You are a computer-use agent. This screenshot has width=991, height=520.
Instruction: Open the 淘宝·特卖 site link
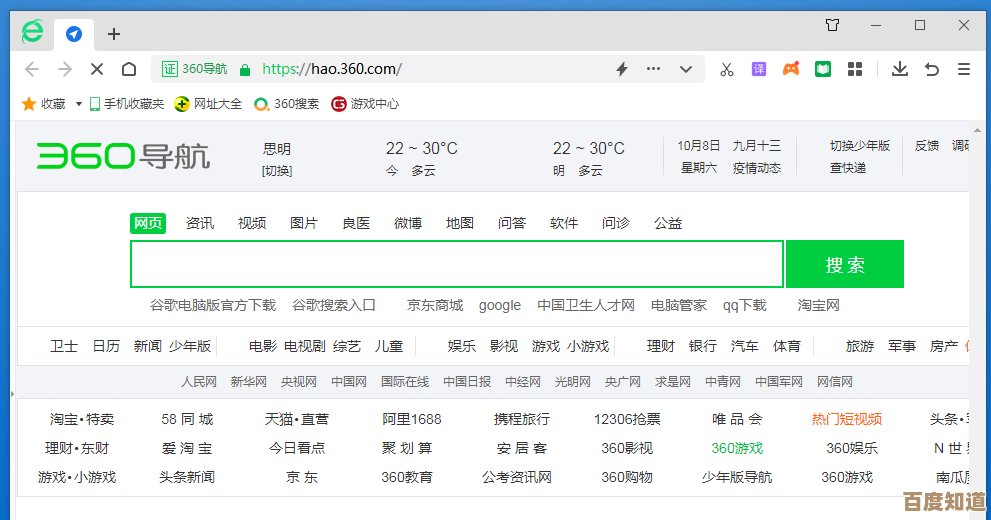[x=82, y=419]
